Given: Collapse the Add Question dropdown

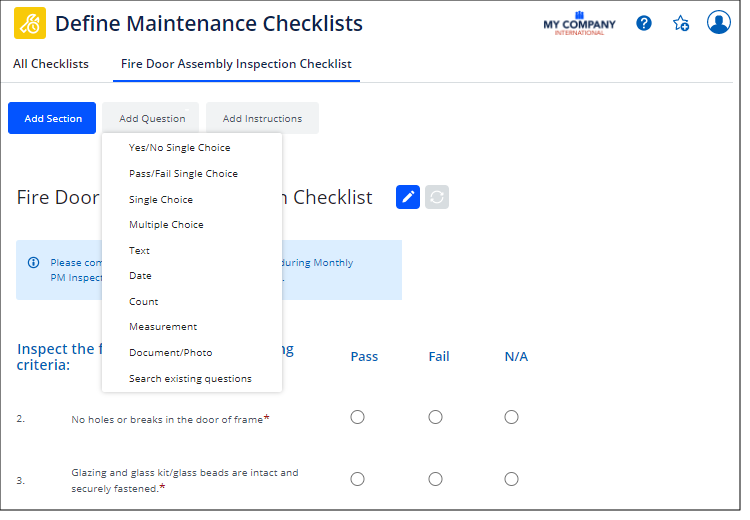Looking at the screenshot, I should tap(152, 118).
